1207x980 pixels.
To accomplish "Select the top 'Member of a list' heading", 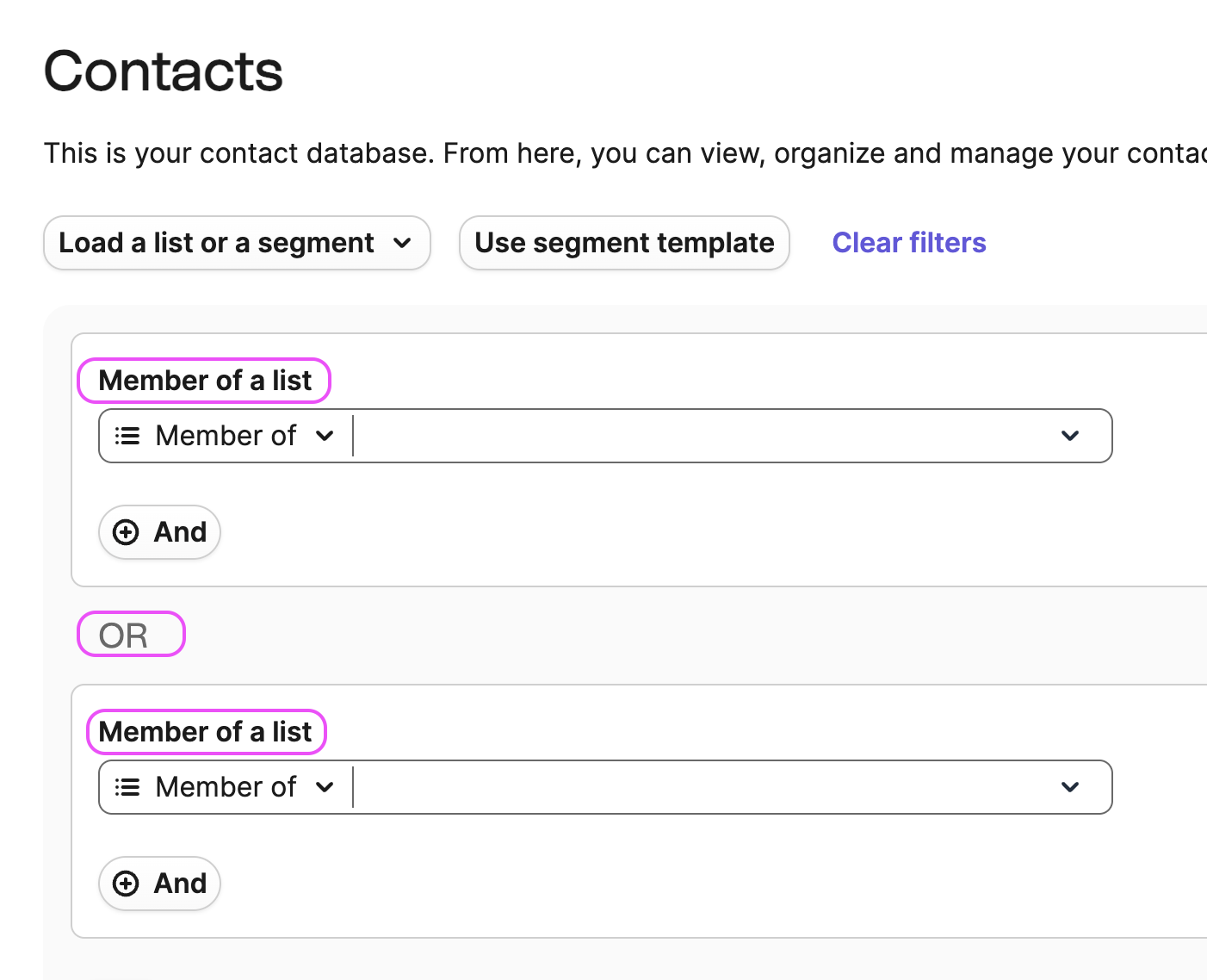I will 205,381.
